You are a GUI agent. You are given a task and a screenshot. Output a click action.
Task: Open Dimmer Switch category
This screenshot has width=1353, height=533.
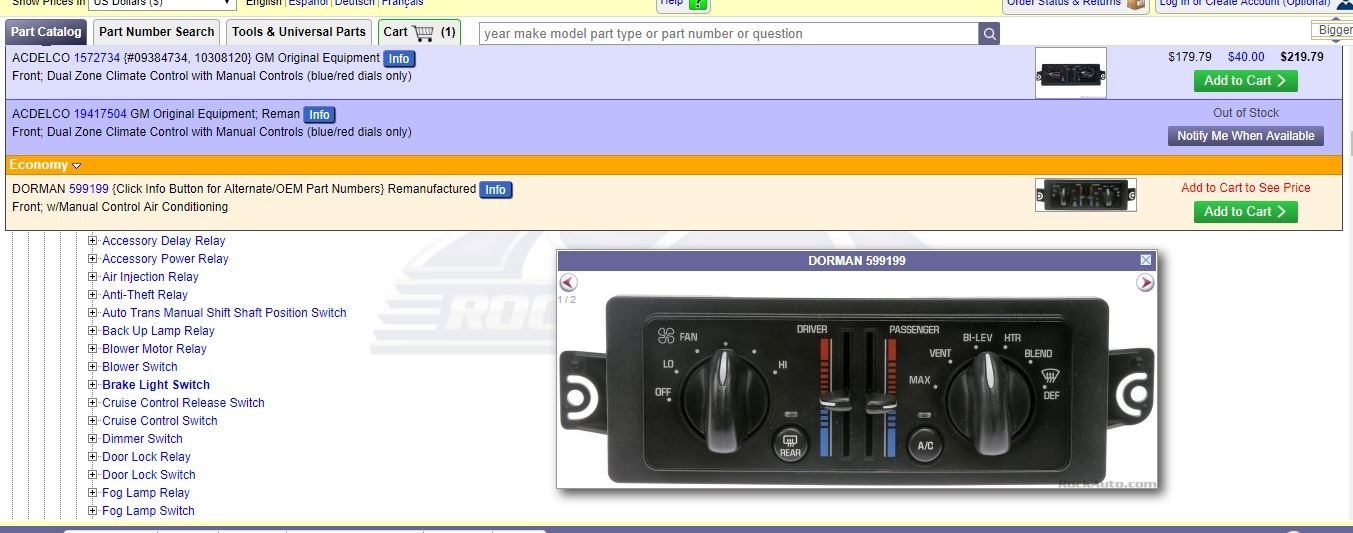pyautogui.click(x=142, y=439)
